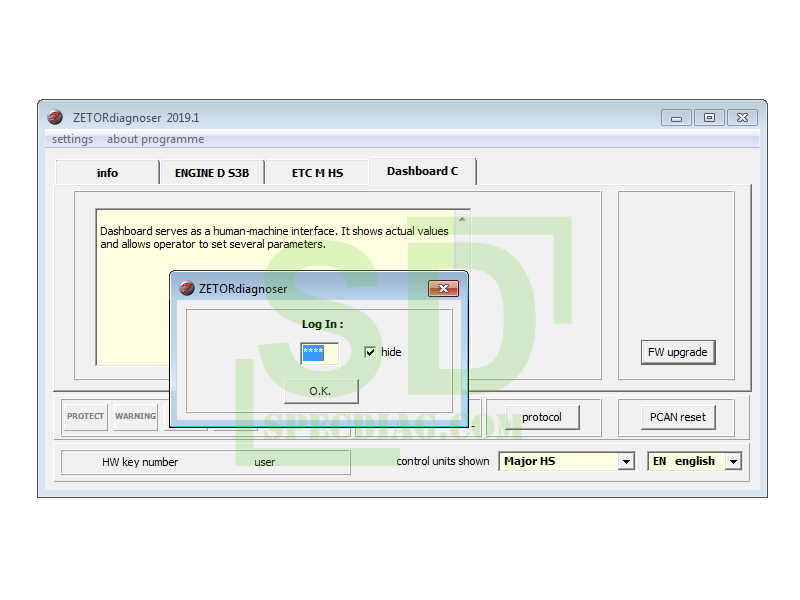
Task: Minimize the ZETORdiagnoser main window
Action: 676,117
